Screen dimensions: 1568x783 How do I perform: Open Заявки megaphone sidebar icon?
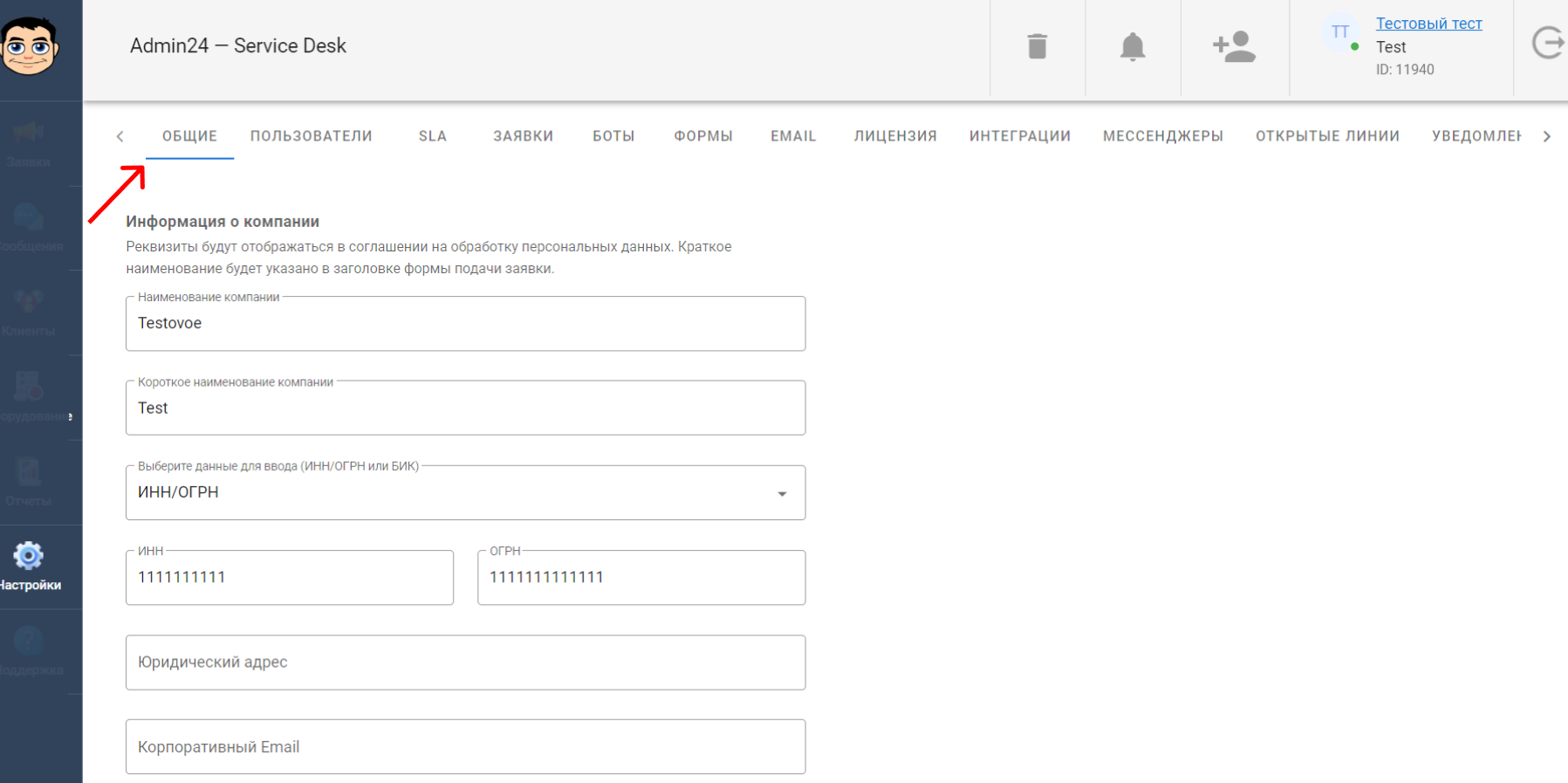click(29, 133)
